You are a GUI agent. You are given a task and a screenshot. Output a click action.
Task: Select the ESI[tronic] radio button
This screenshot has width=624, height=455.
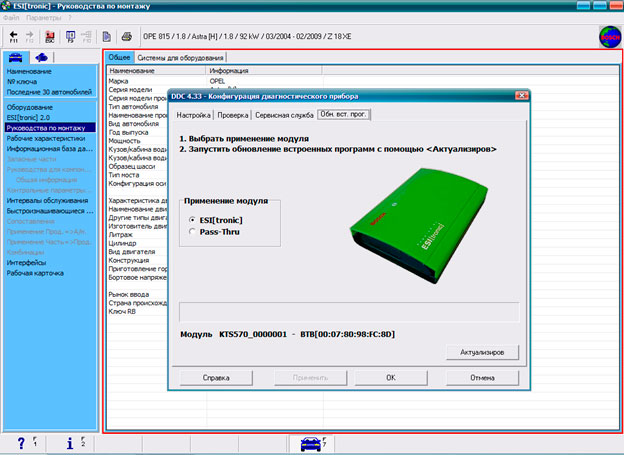click(191, 219)
